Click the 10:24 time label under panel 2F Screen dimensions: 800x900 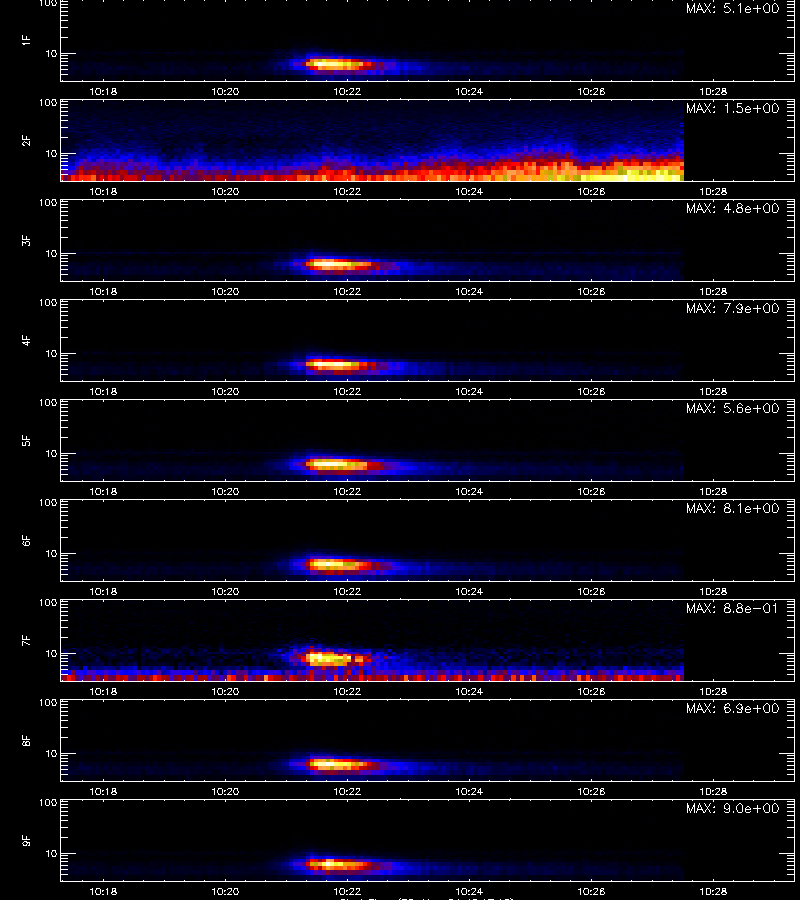click(x=469, y=192)
